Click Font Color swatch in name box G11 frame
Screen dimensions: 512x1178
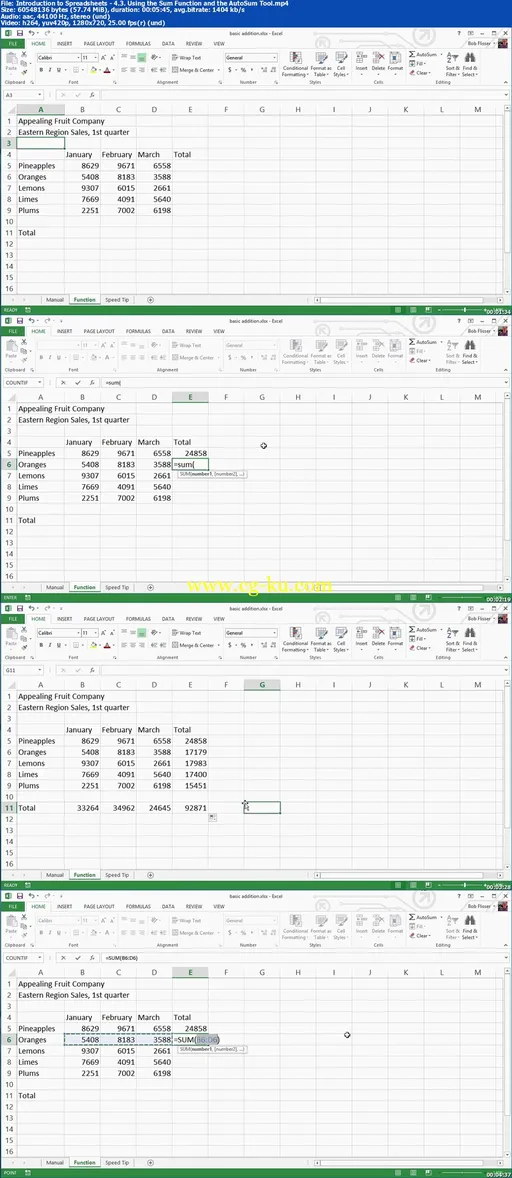[x=107, y=645]
